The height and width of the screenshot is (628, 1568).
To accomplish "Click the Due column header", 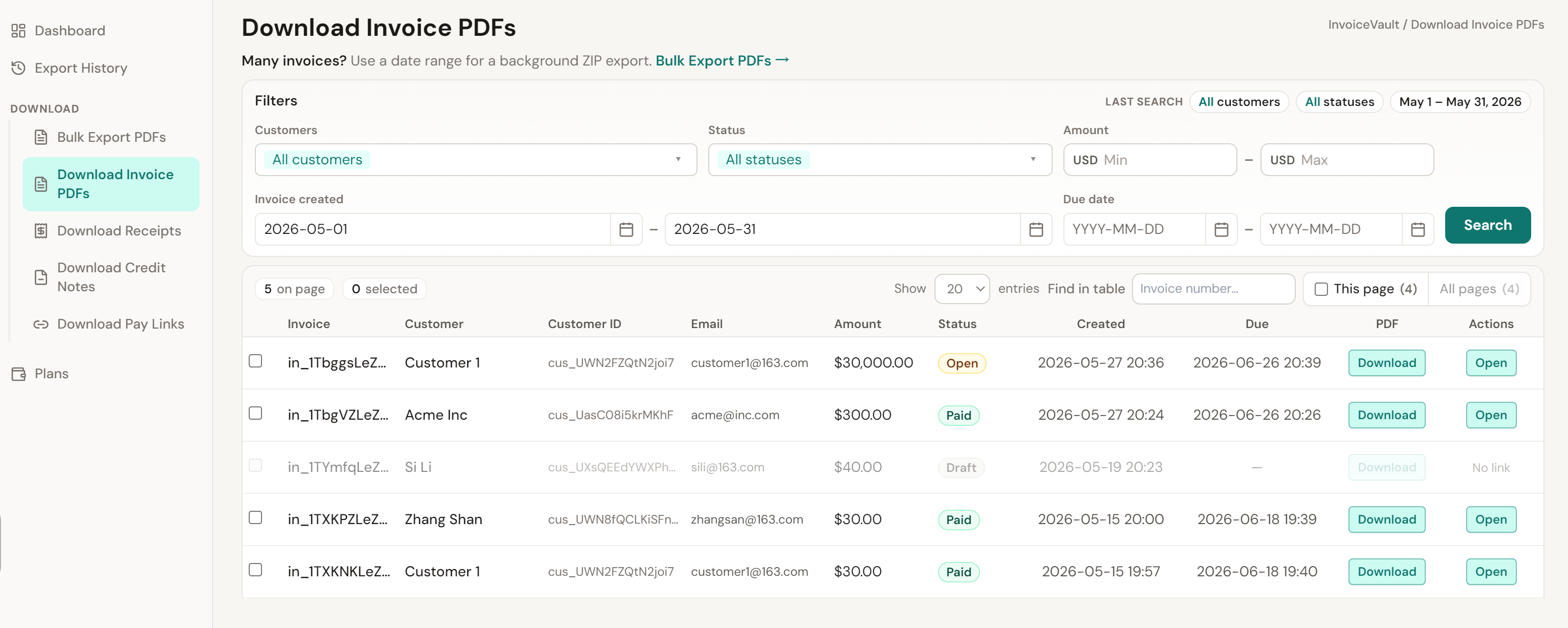I will (1256, 324).
